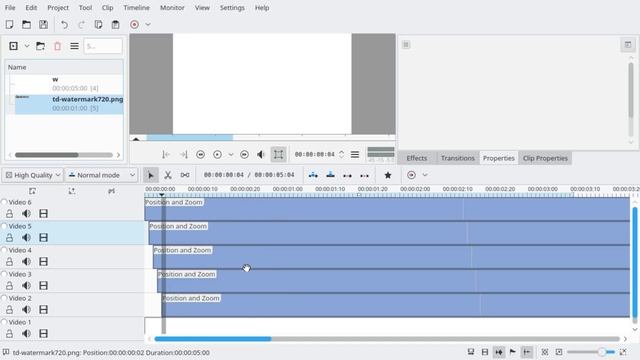Hide video on Video 1 track

(43, 333)
